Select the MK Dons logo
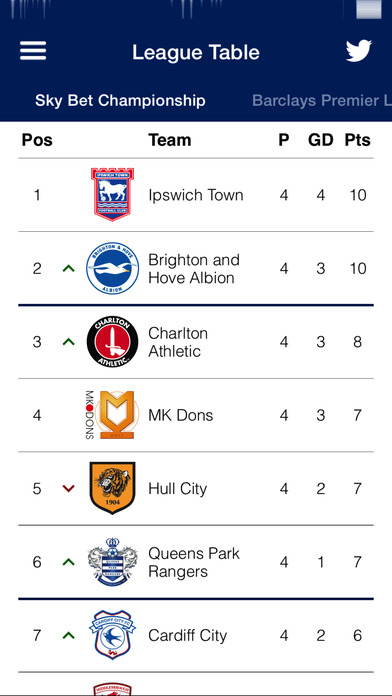Viewport: 392px width, 696px height. point(112,415)
